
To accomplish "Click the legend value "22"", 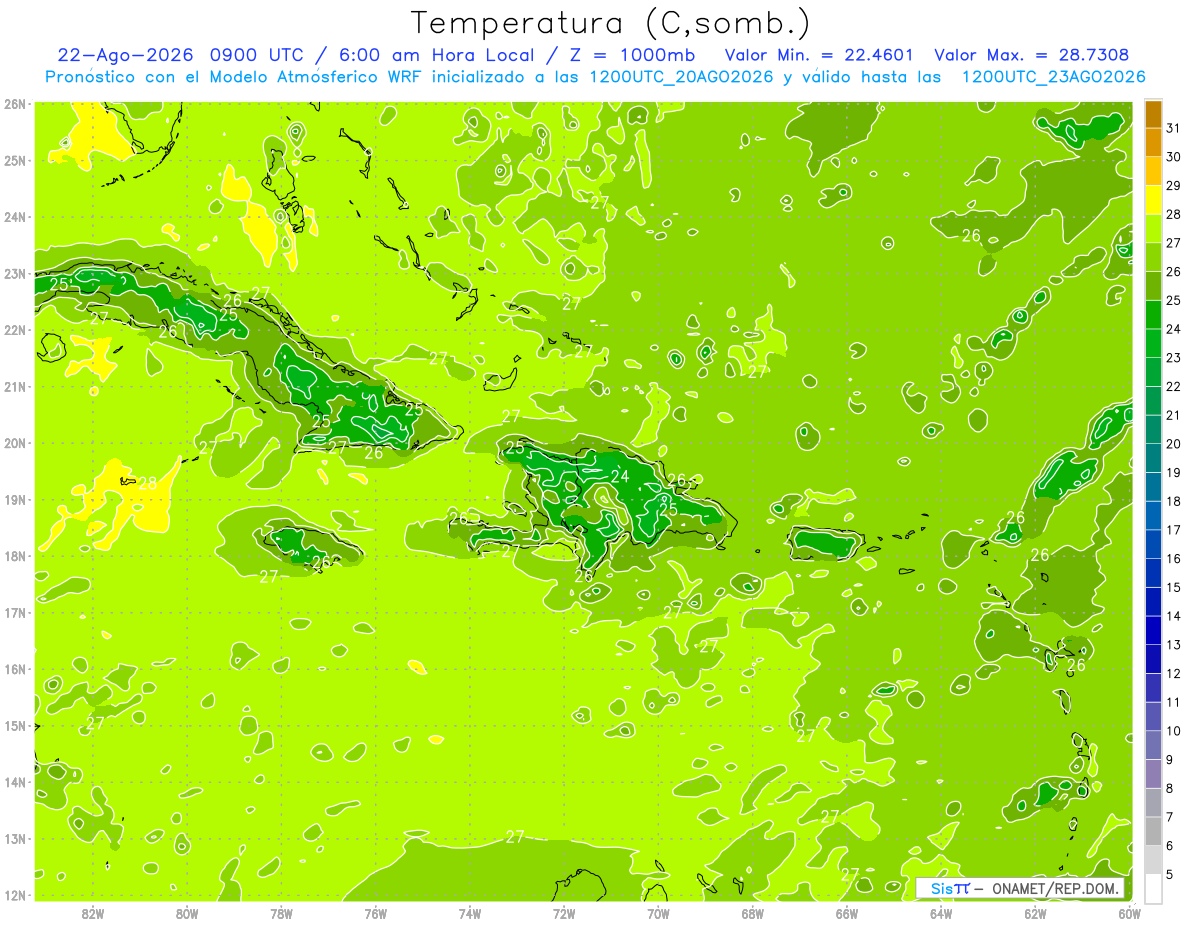I will coord(1174,386).
